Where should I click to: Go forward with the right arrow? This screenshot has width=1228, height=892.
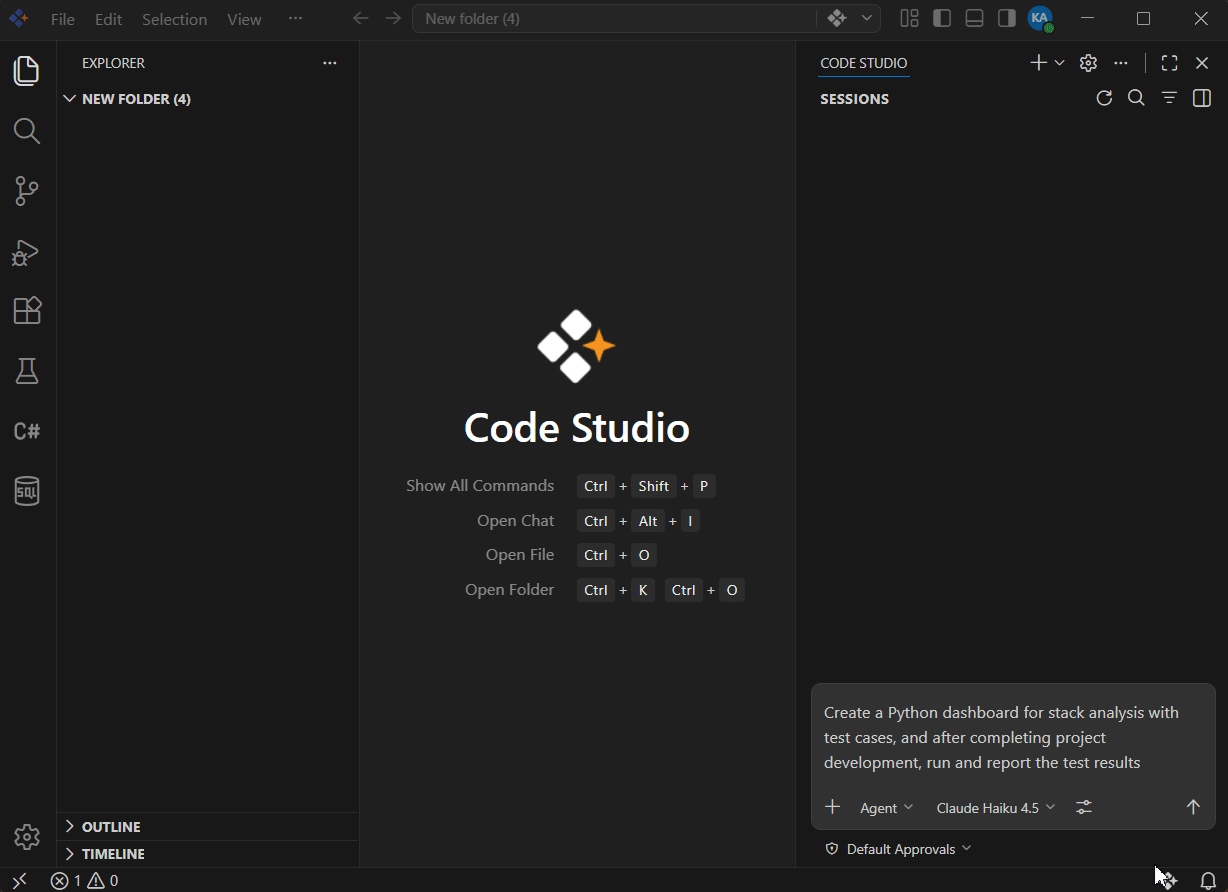[393, 18]
